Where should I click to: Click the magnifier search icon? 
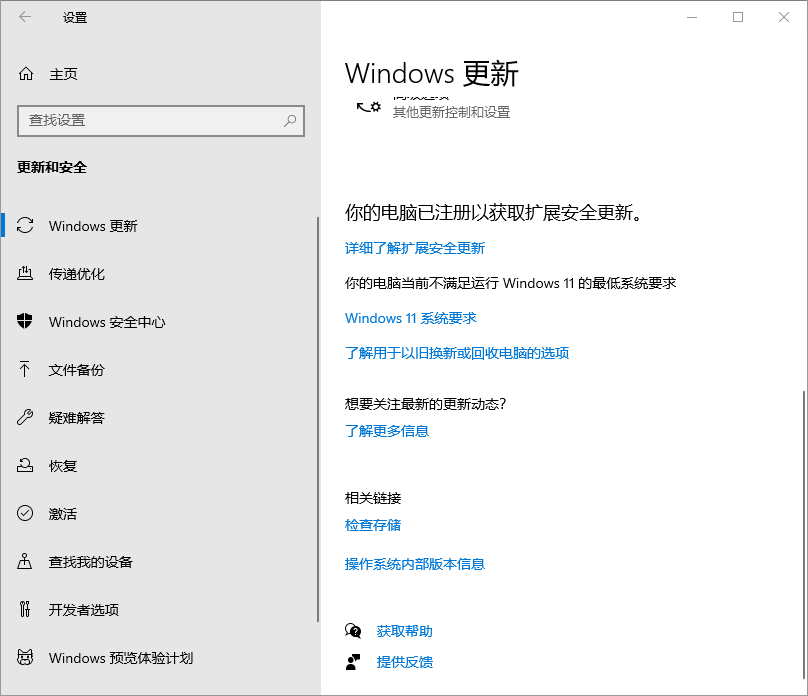(290, 121)
